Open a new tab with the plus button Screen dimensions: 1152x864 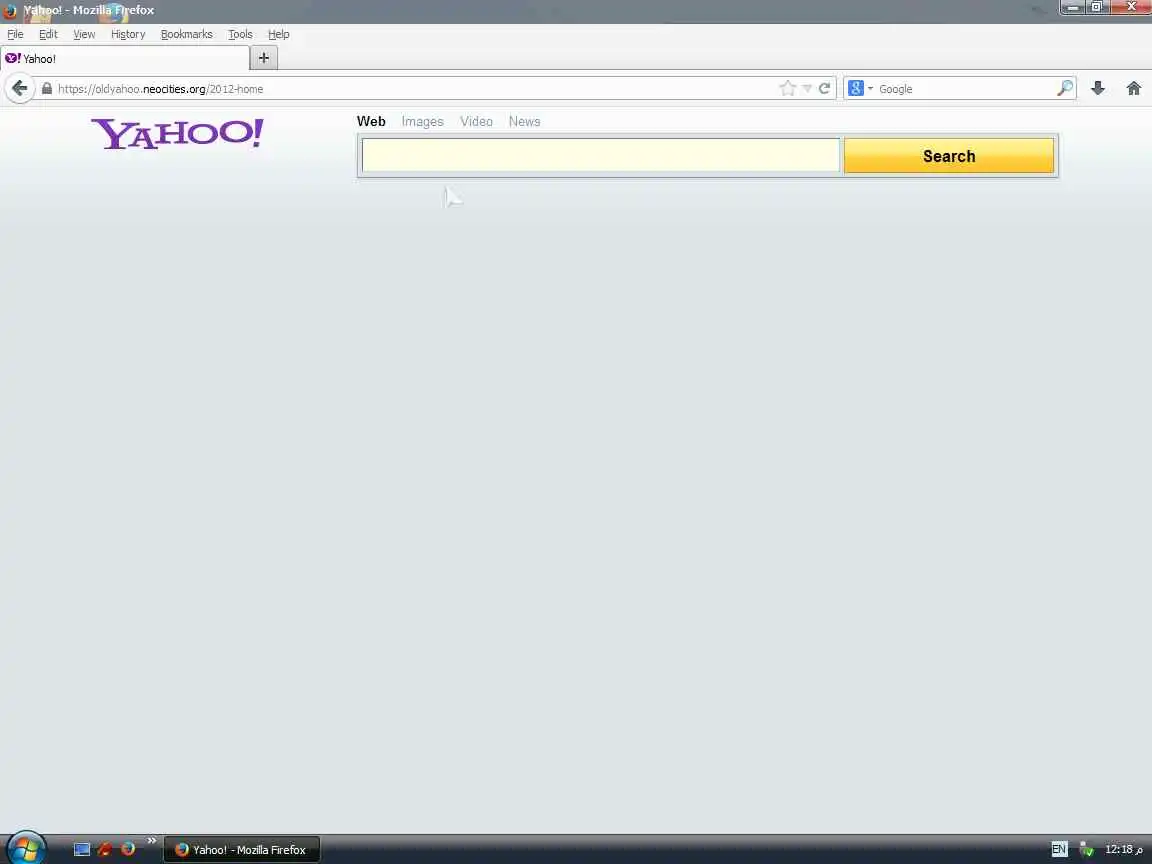264,58
